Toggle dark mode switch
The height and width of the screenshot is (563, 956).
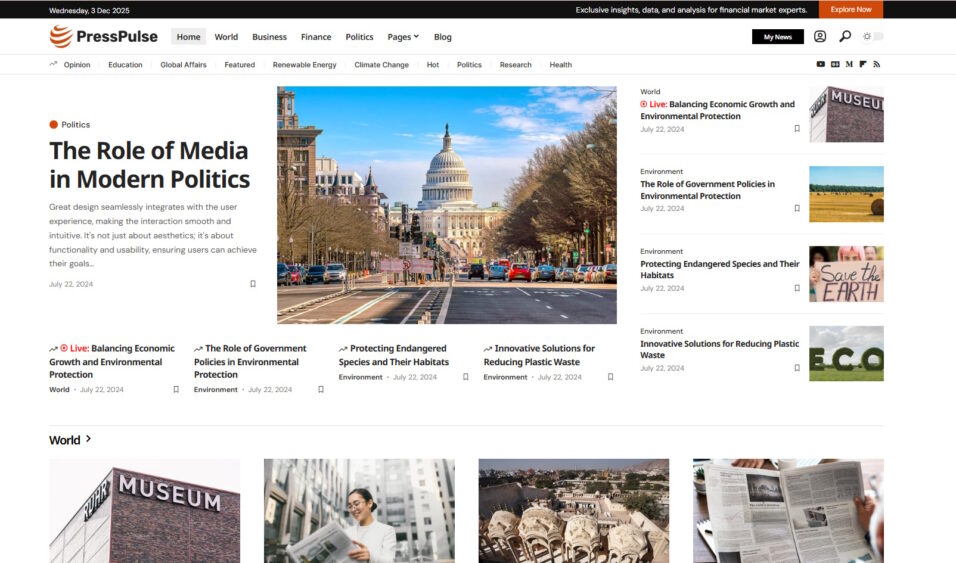click(873, 37)
